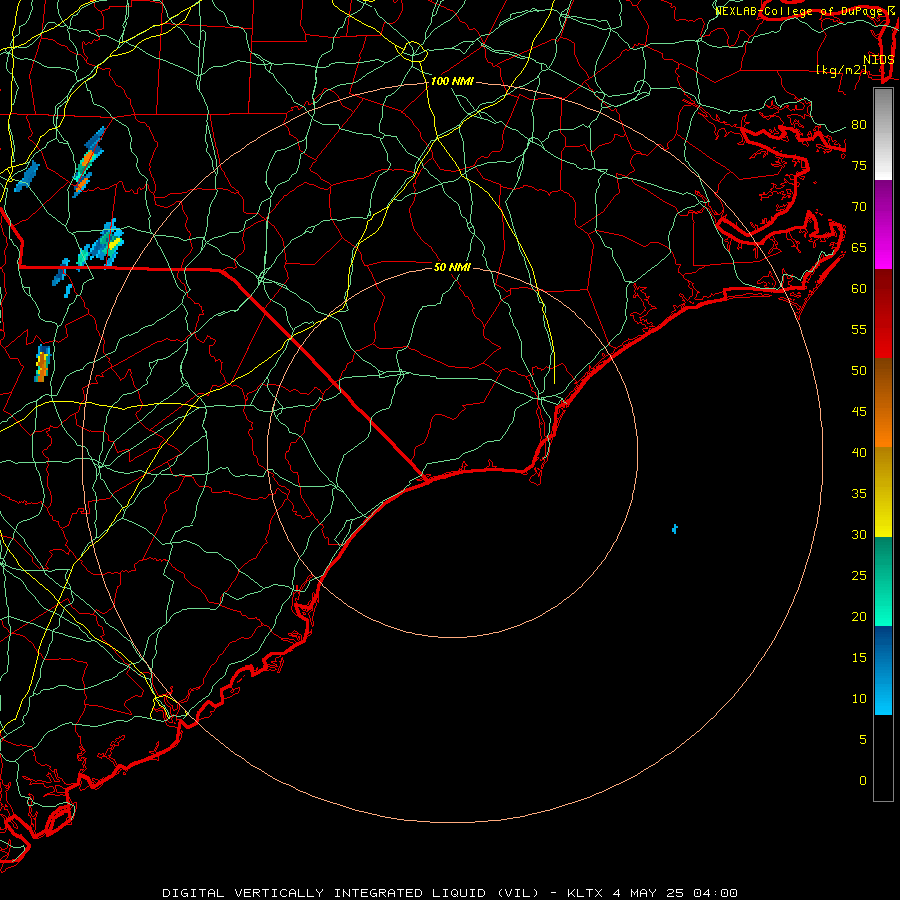Click the 4 MAY 25 date text

point(649,893)
